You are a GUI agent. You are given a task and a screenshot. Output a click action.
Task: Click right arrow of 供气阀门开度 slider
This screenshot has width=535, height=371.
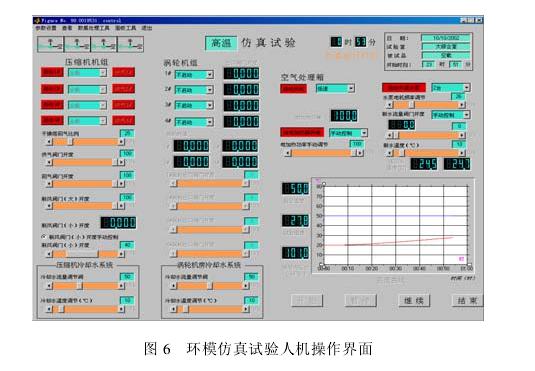point(121,162)
